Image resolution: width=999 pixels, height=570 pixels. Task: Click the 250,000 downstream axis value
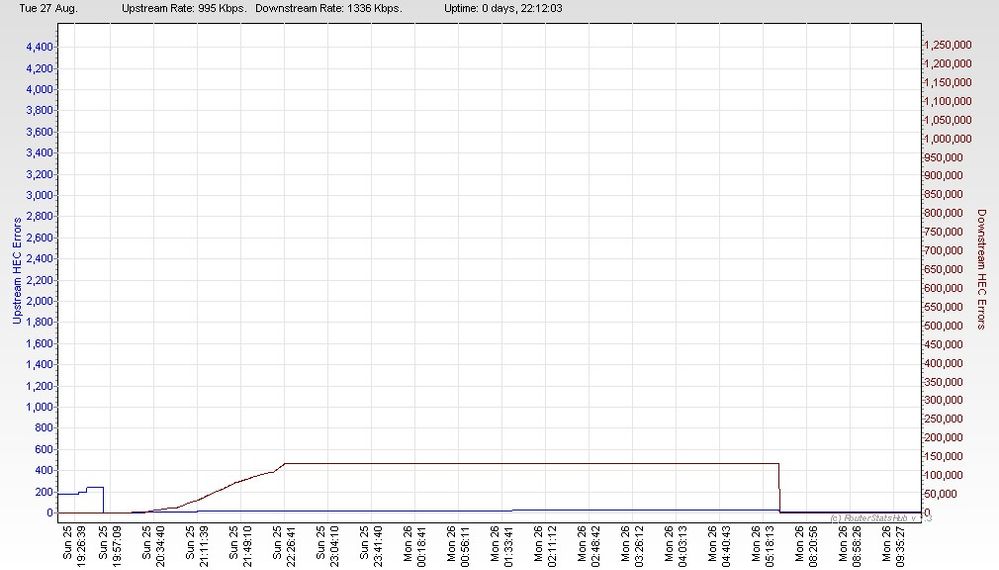point(945,419)
